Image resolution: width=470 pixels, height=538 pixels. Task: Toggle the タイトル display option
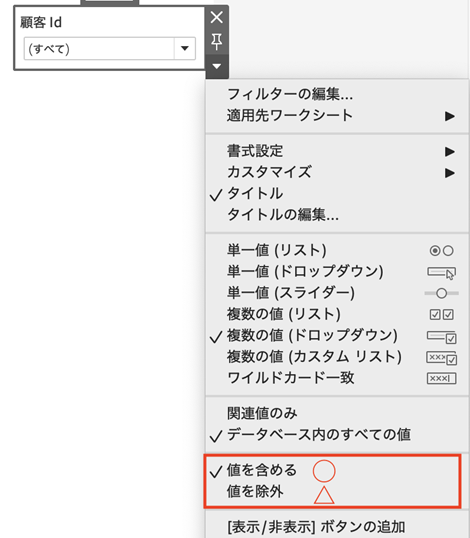255,194
